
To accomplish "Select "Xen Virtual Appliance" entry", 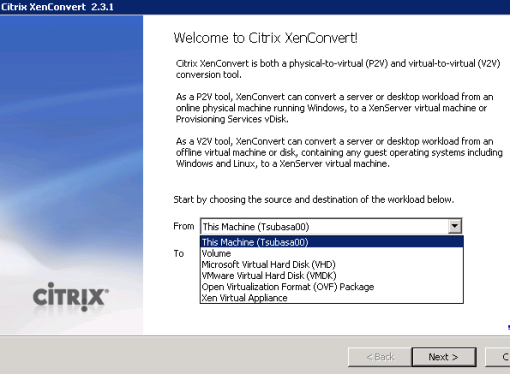I will 332,298.
